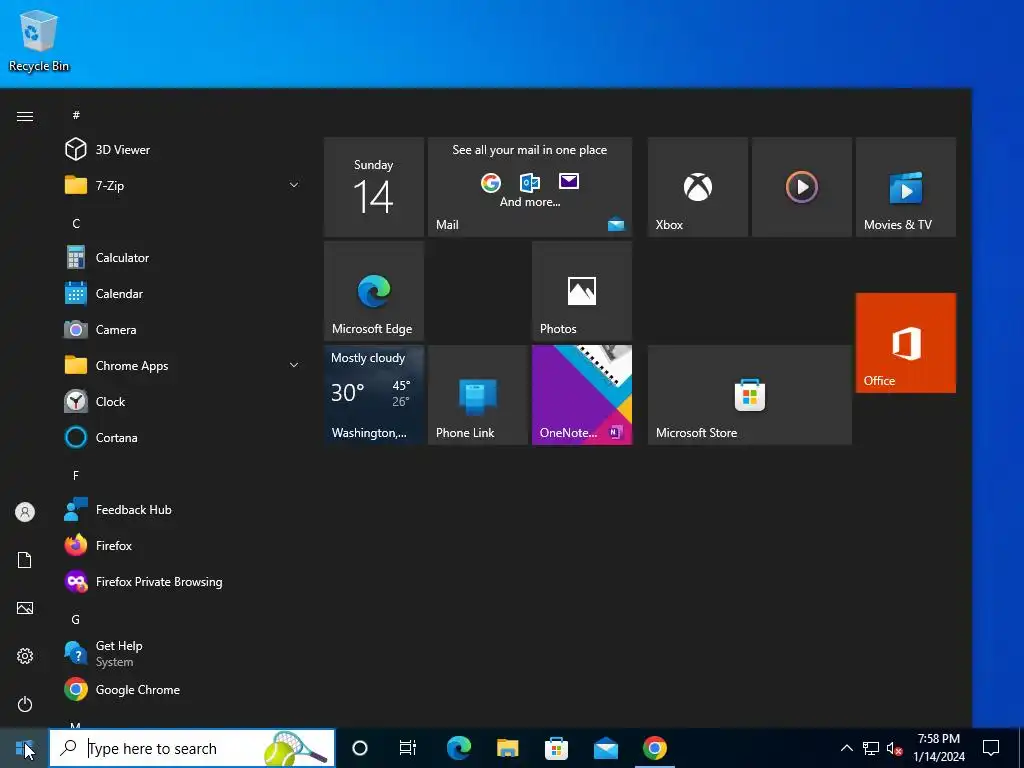
Task: Open 3D Viewer from the app list
Action: pyautogui.click(x=183, y=150)
